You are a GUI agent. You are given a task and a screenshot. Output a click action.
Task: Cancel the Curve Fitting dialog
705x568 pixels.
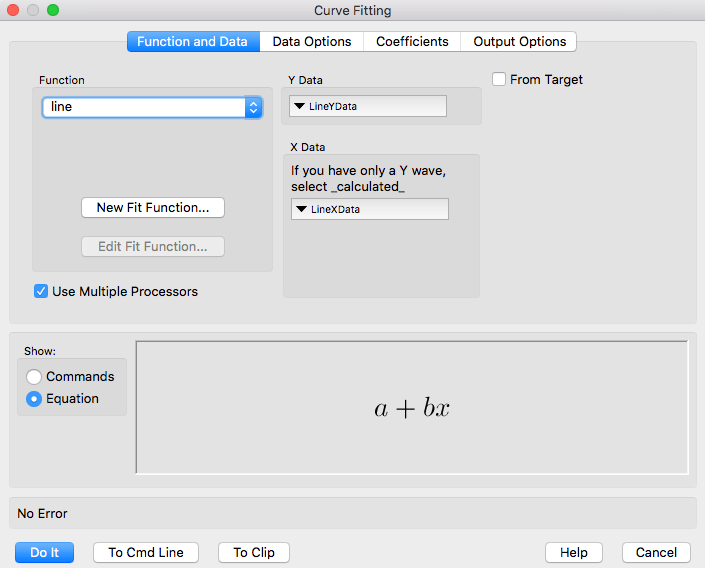click(x=656, y=553)
